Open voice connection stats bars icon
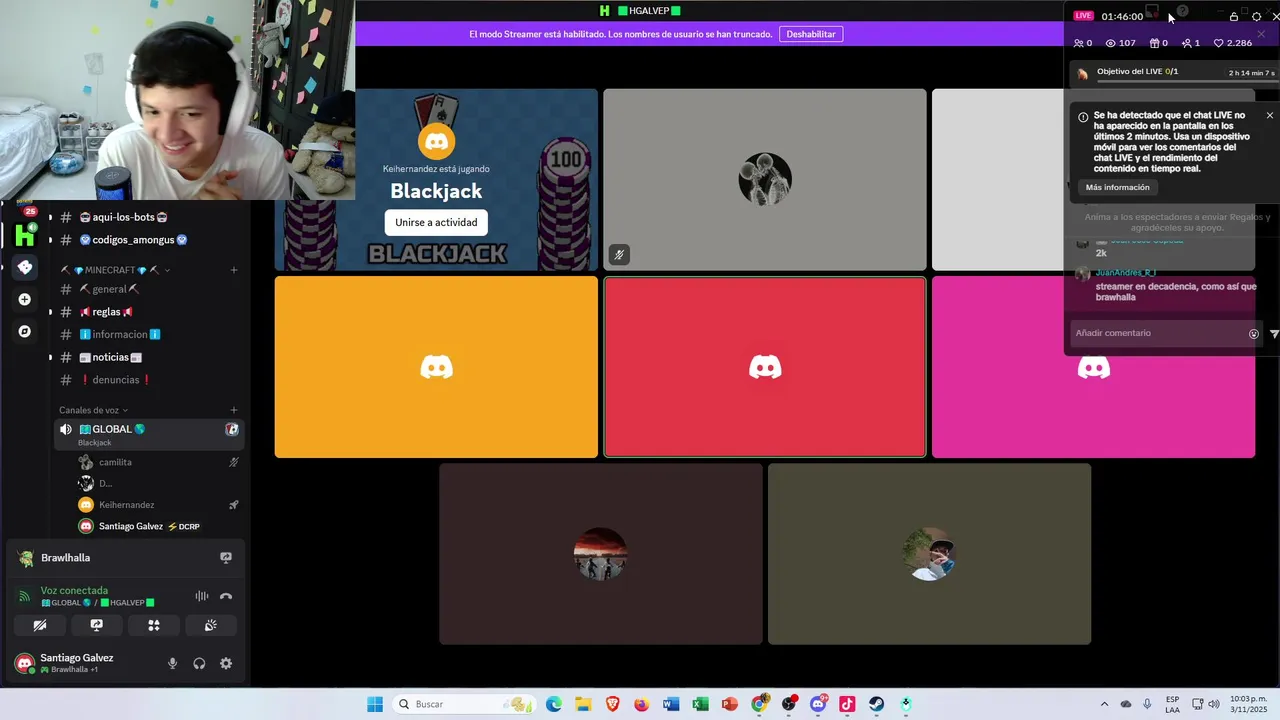This screenshot has width=1280, height=720. pyautogui.click(x=202, y=596)
